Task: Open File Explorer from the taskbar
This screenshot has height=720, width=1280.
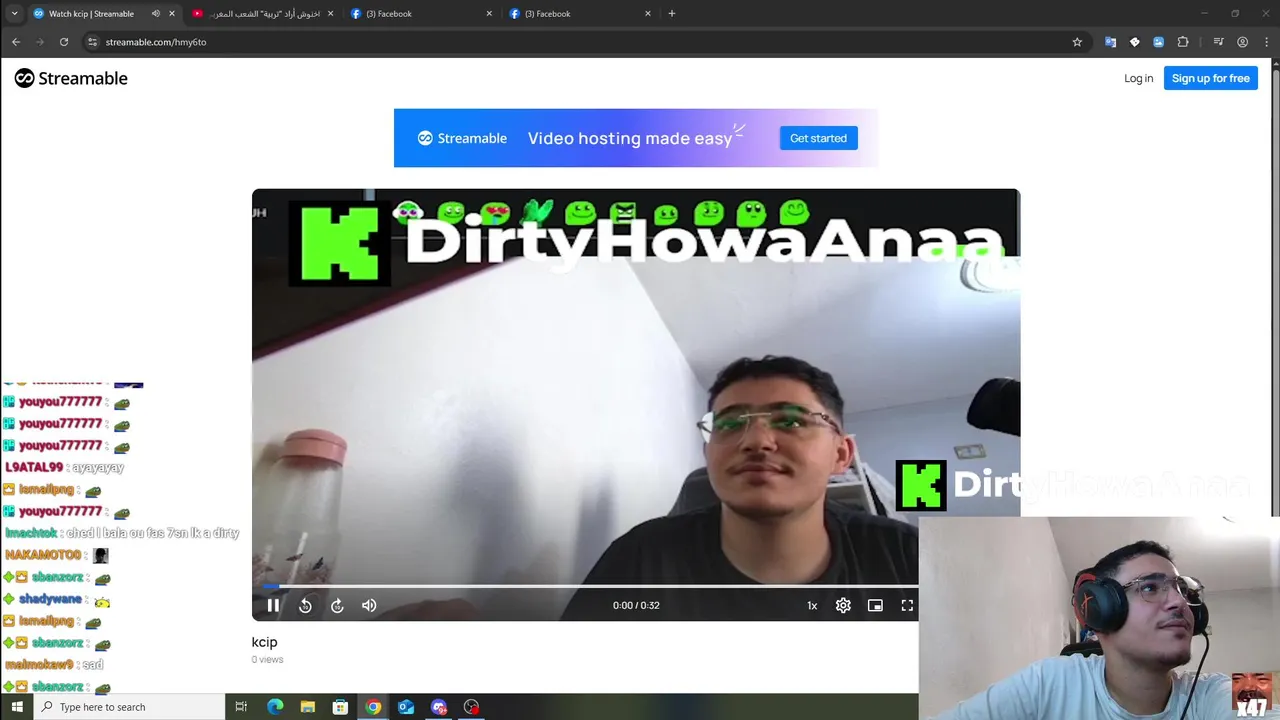Action: click(308, 707)
